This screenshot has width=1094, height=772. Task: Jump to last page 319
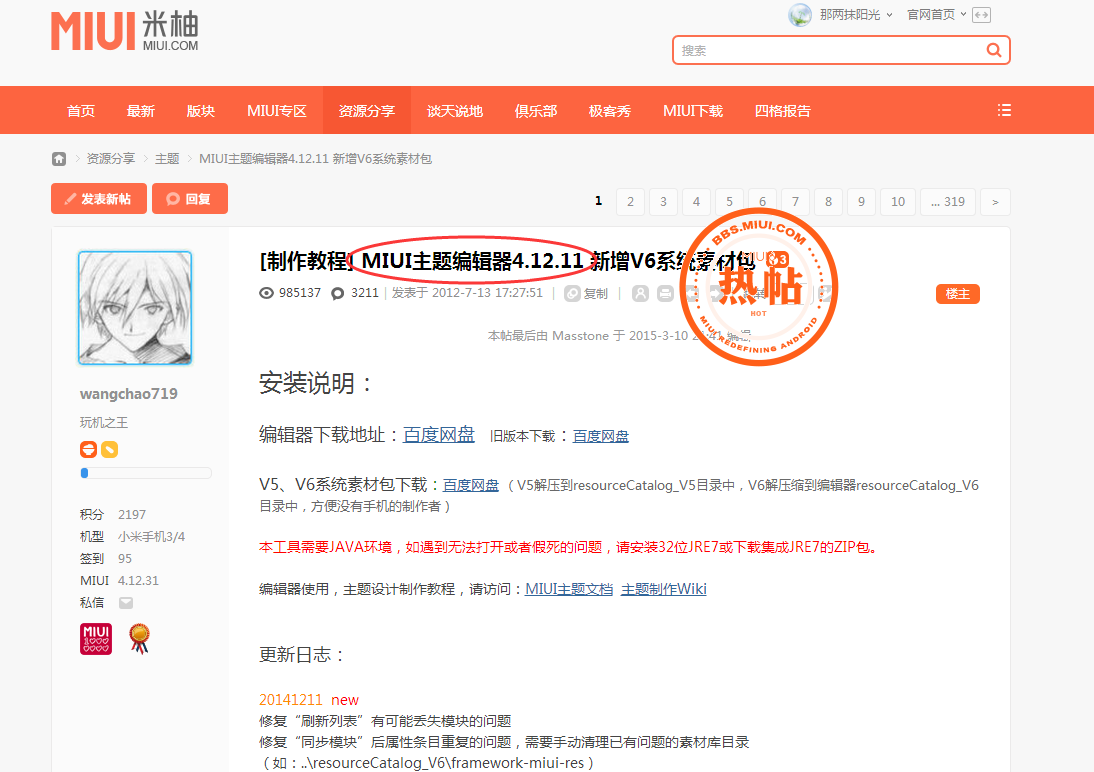click(x=947, y=202)
